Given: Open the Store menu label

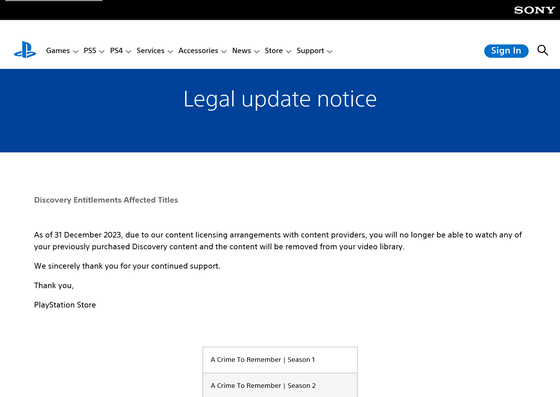Looking at the screenshot, I should [x=274, y=51].
